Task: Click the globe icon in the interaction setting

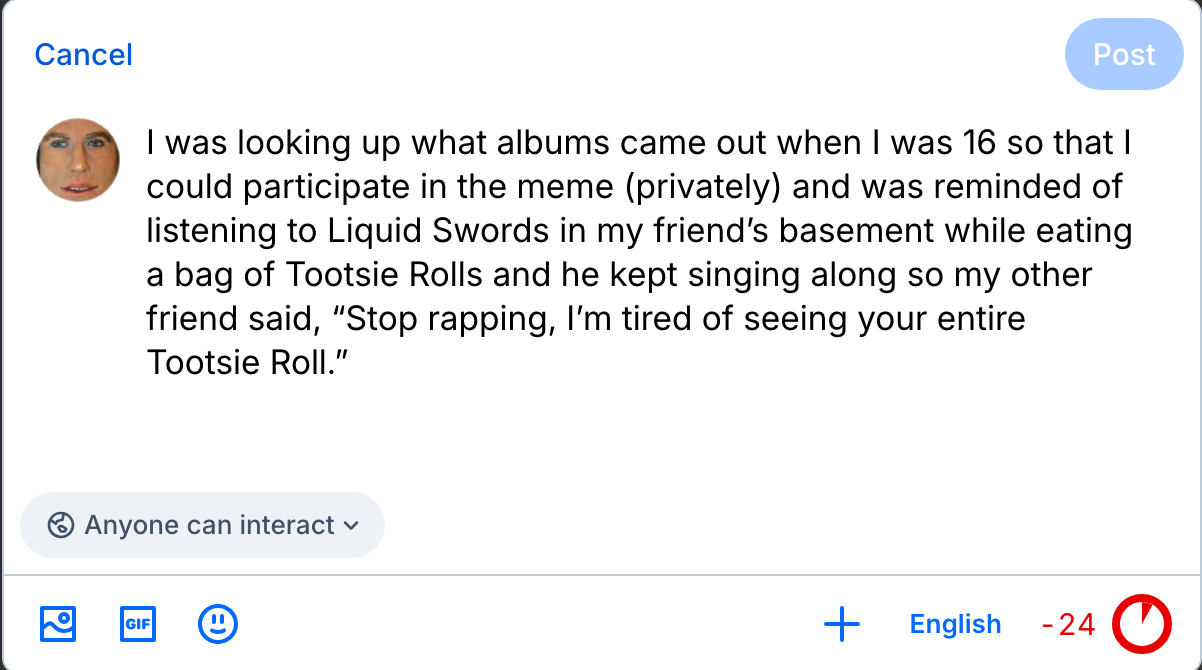Action: tap(61, 525)
